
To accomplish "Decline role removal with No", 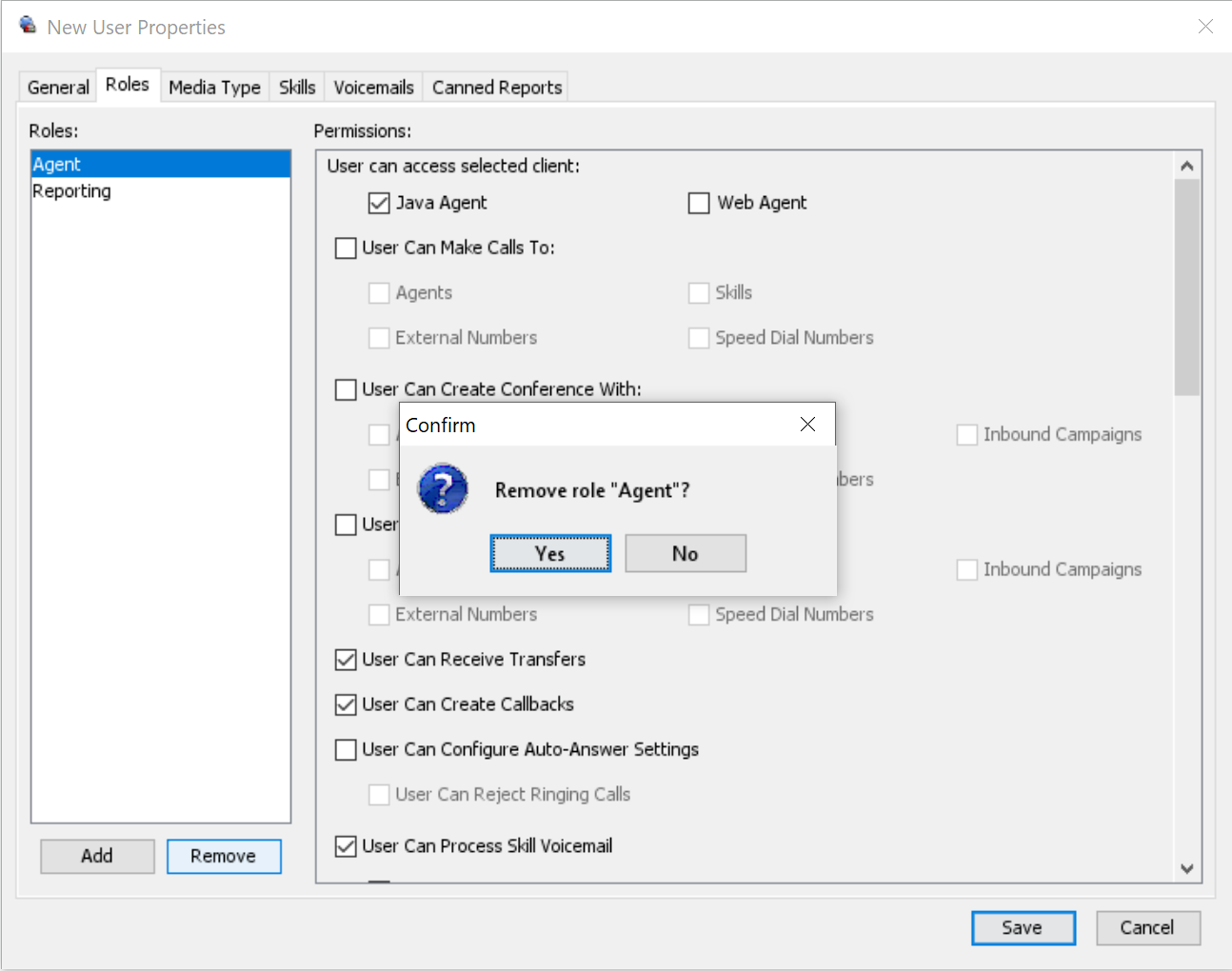I will [x=685, y=553].
